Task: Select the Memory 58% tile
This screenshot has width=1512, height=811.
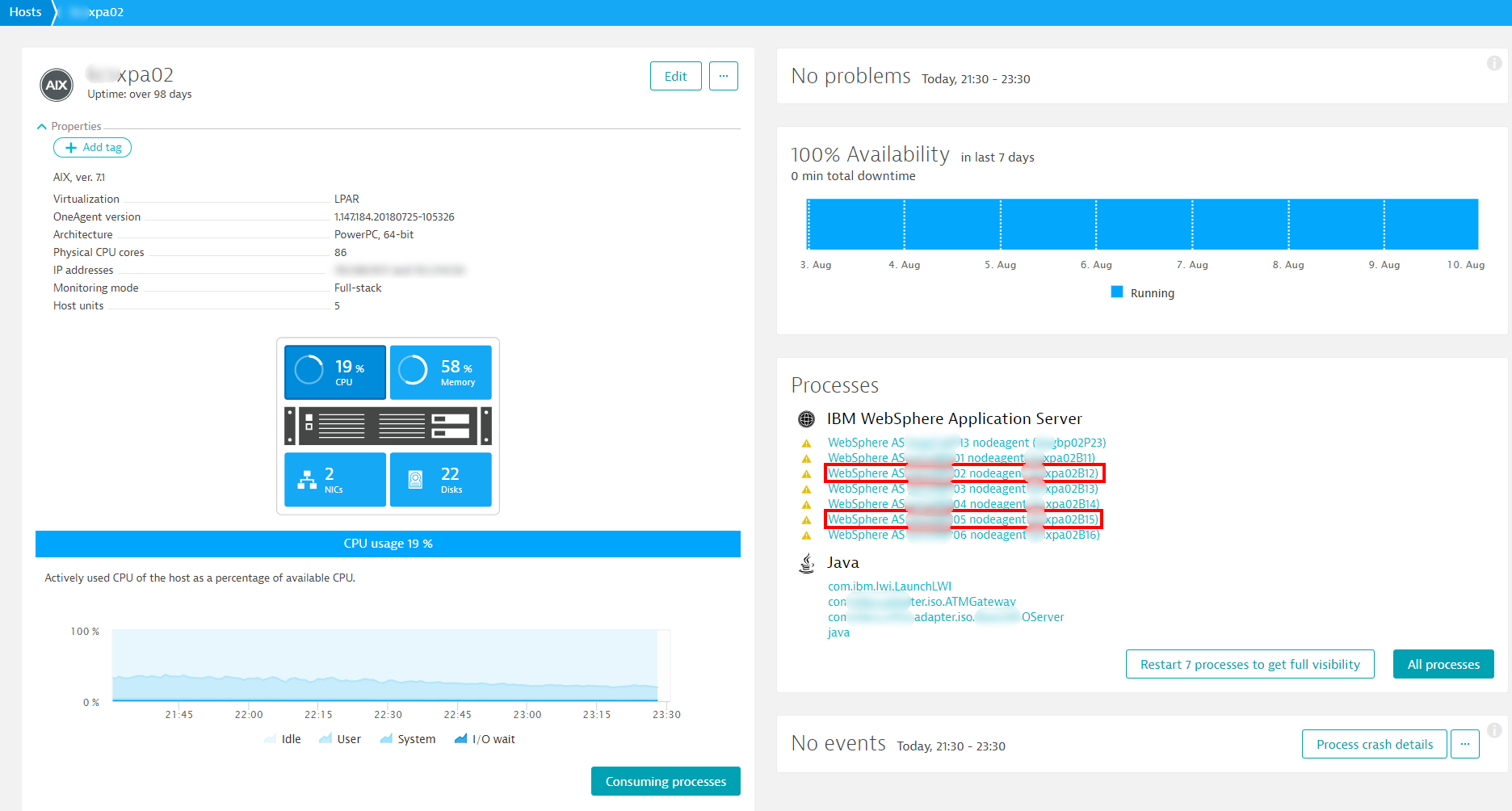Action: click(440, 372)
